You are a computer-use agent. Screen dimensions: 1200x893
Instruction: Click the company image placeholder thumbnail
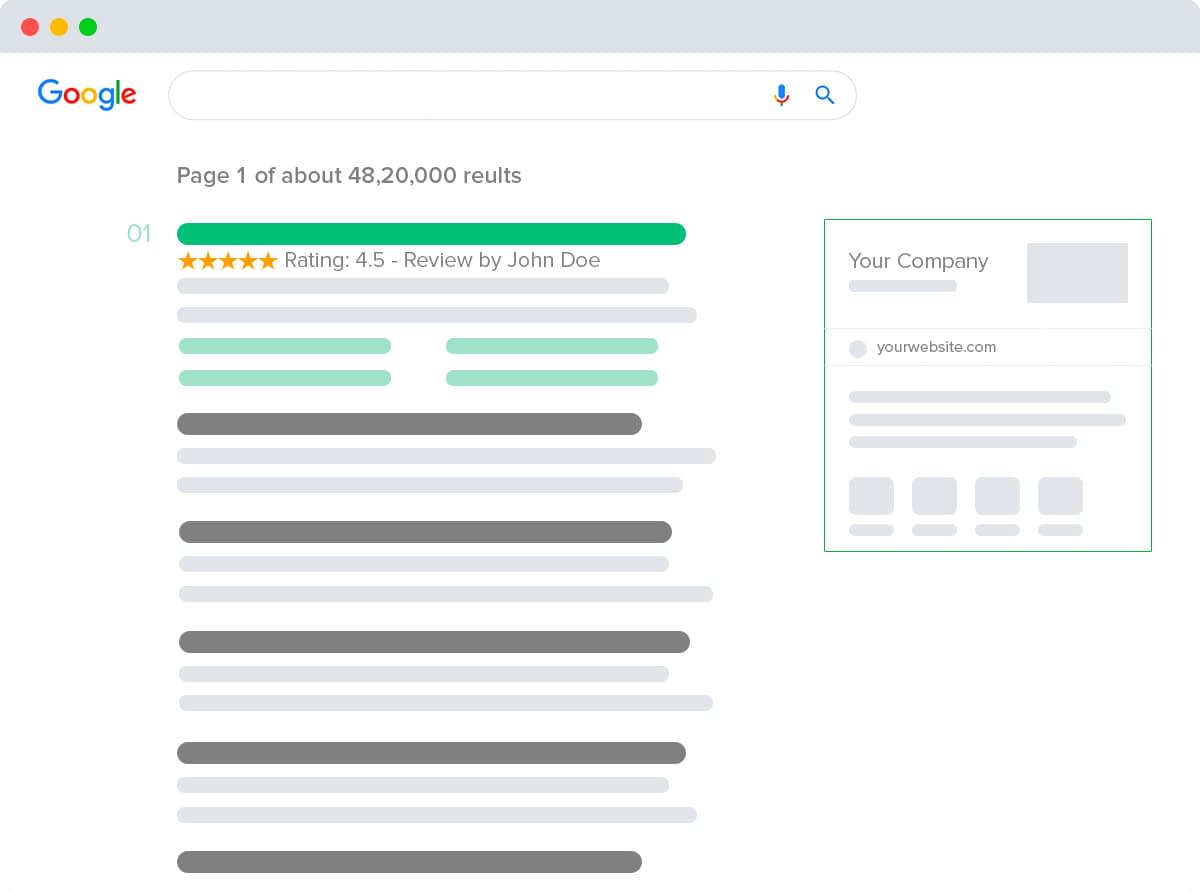pyautogui.click(x=1077, y=273)
